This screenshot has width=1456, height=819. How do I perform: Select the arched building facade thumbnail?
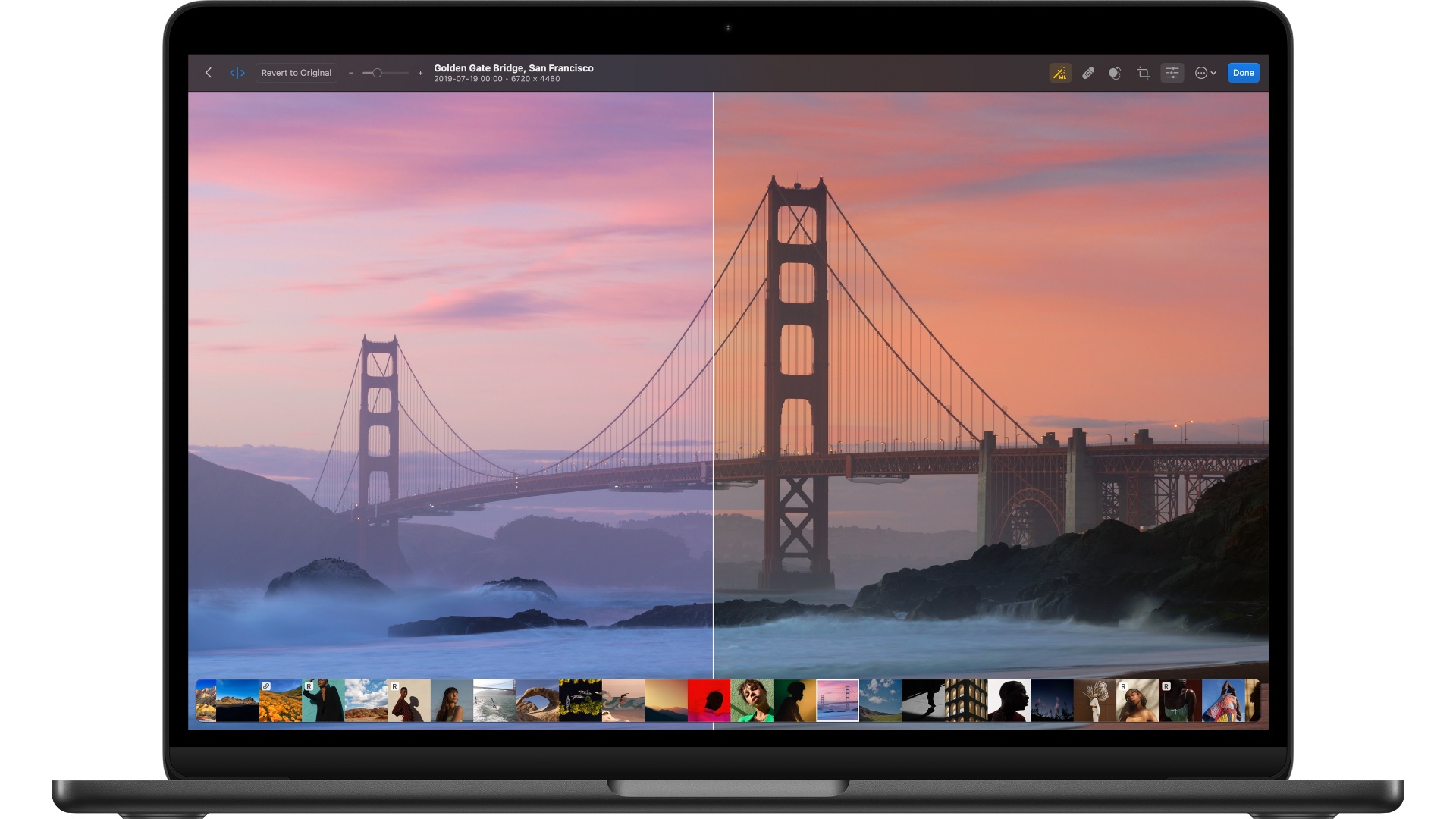[966, 701]
